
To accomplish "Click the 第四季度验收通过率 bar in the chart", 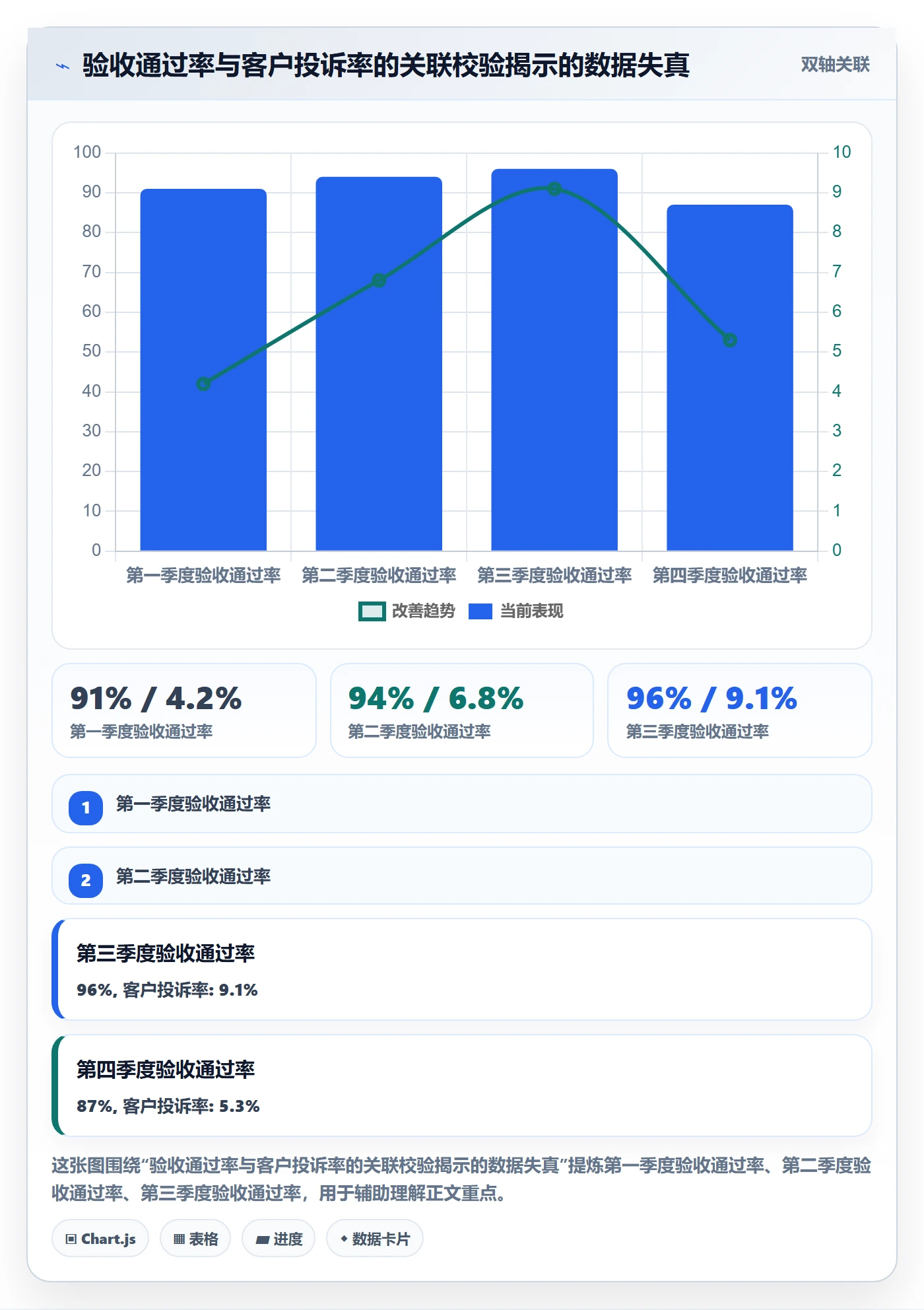I will click(x=730, y=378).
